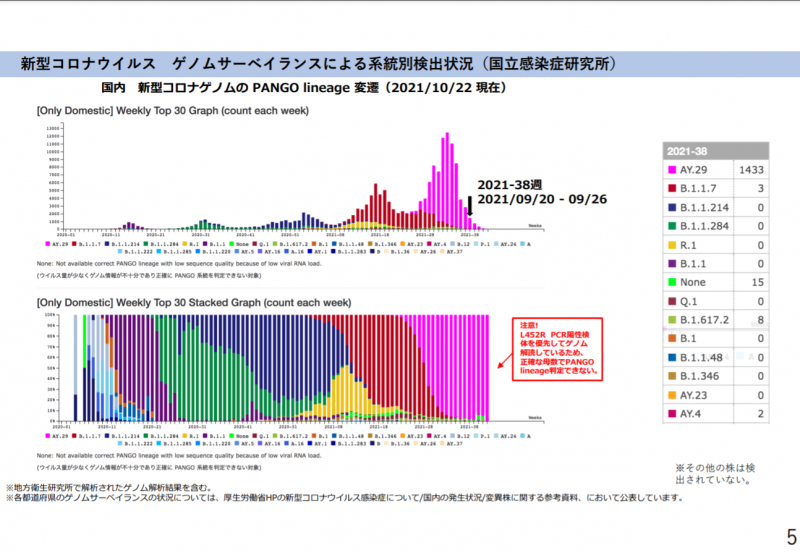Click the bright green None swatch in the table
This screenshot has width=800, height=553.
click(671, 283)
